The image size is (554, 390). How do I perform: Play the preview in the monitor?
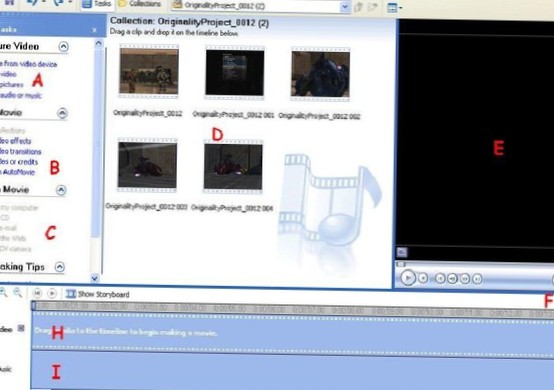[408, 278]
